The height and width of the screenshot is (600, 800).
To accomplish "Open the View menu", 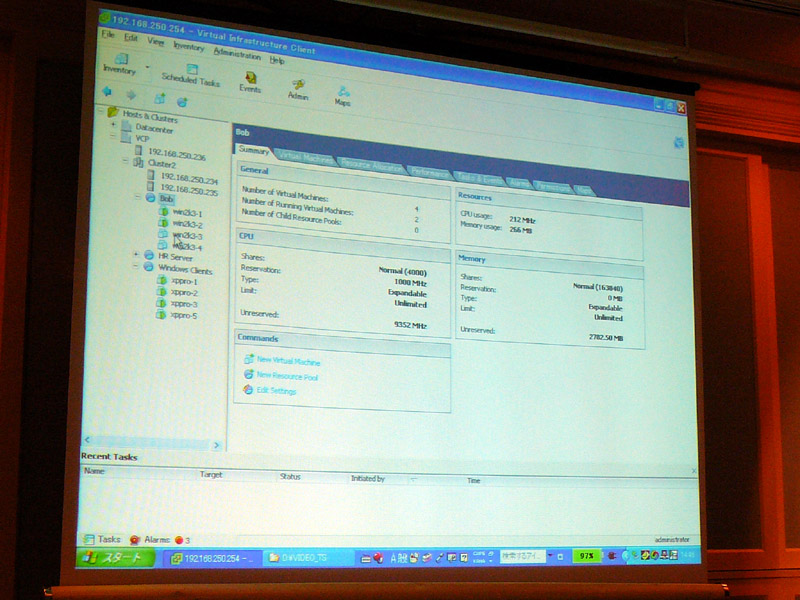I will [x=156, y=41].
